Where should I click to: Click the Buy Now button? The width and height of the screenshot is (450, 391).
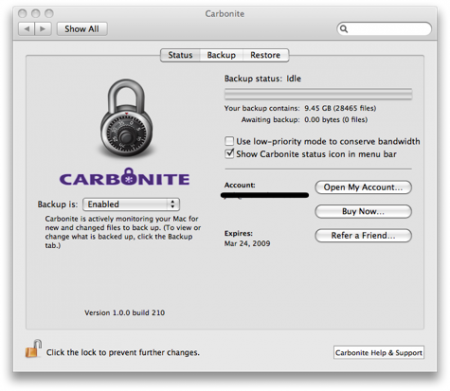[363, 211]
